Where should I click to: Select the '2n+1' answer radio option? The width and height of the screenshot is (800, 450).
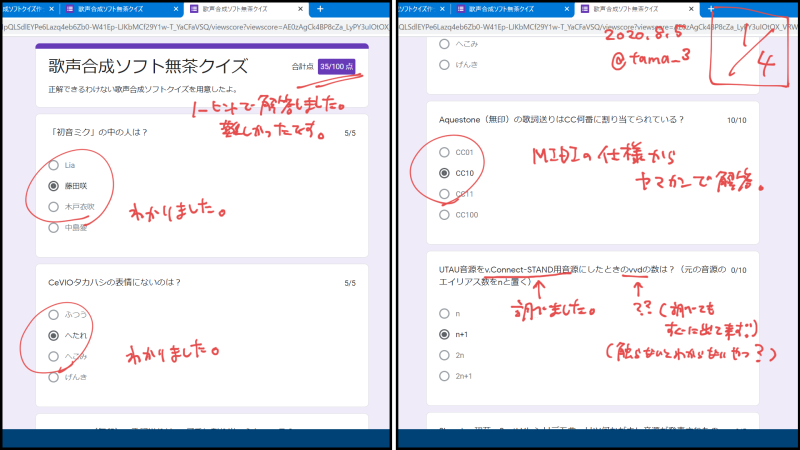click(x=444, y=376)
